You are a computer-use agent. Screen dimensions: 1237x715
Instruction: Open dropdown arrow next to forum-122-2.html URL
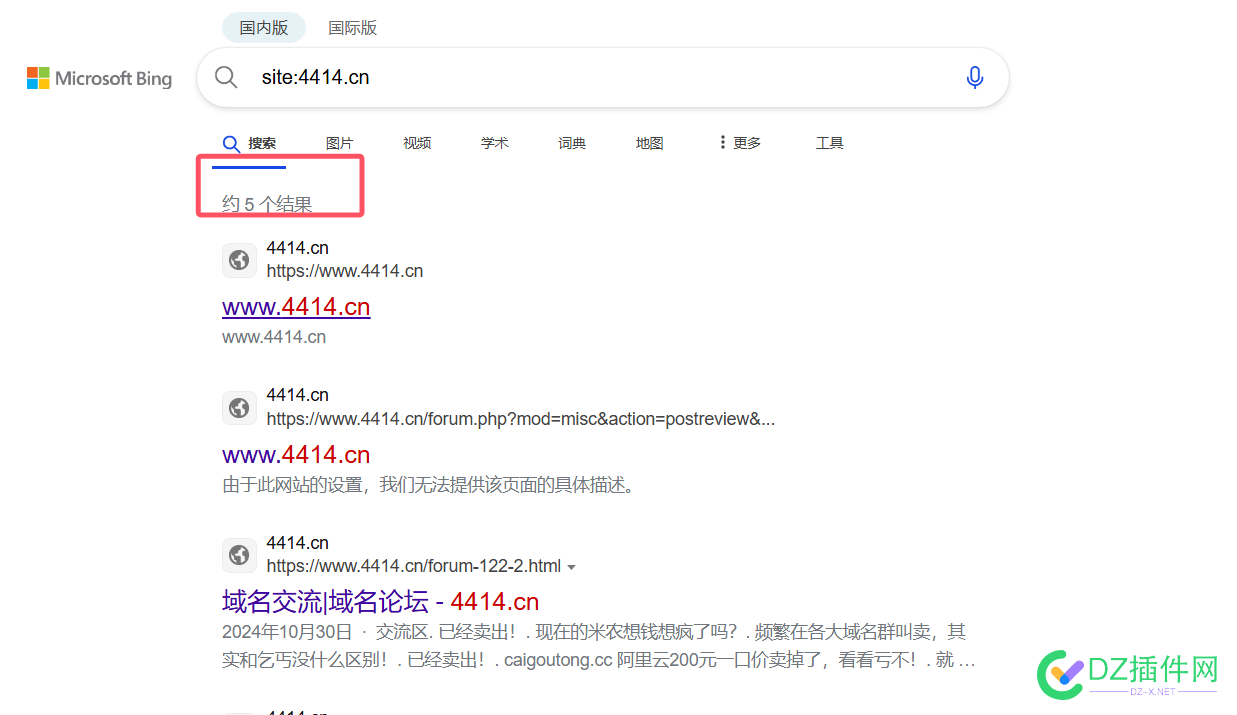pos(571,567)
